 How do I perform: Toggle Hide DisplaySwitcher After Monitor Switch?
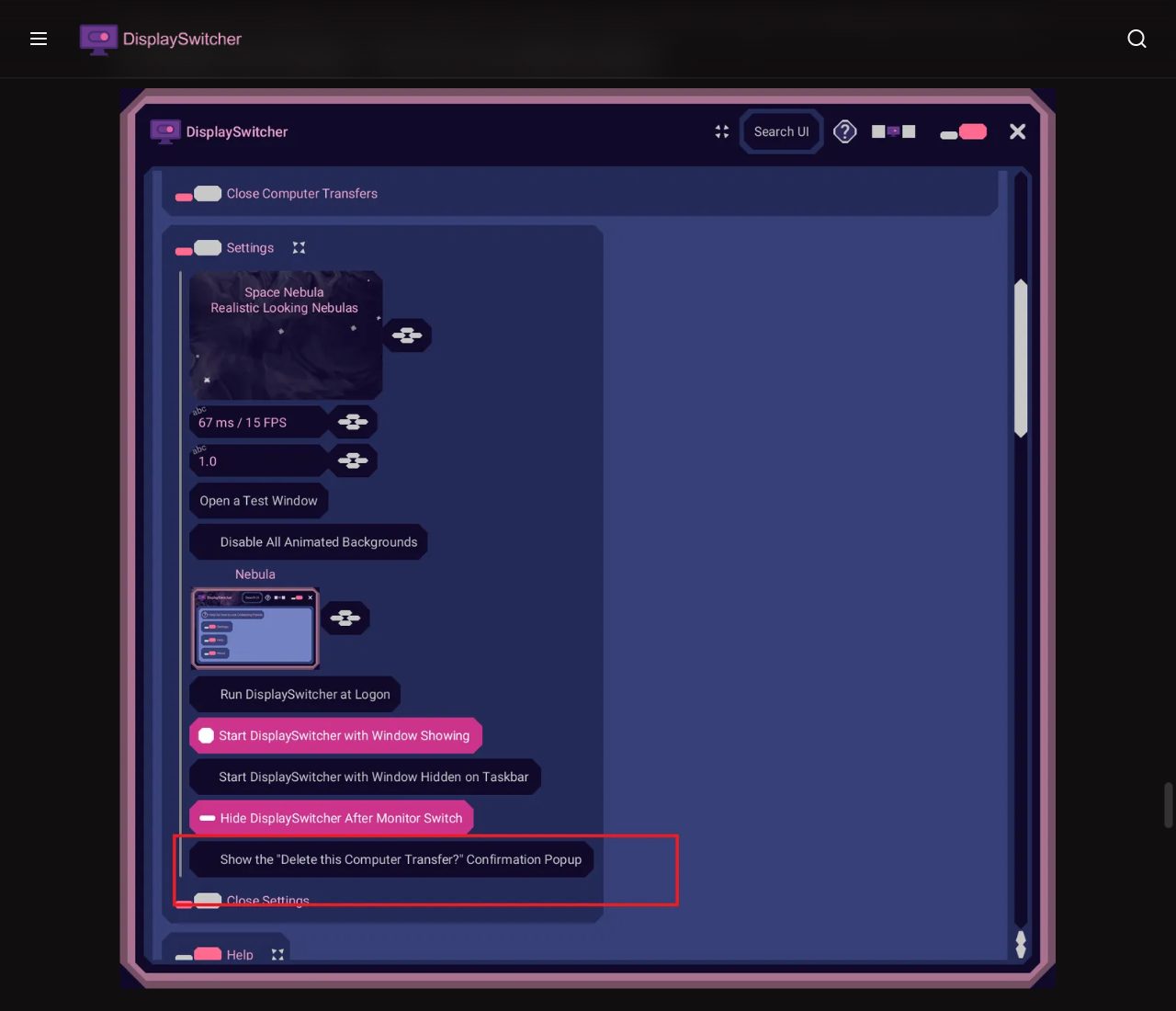(x=332, y=818)
